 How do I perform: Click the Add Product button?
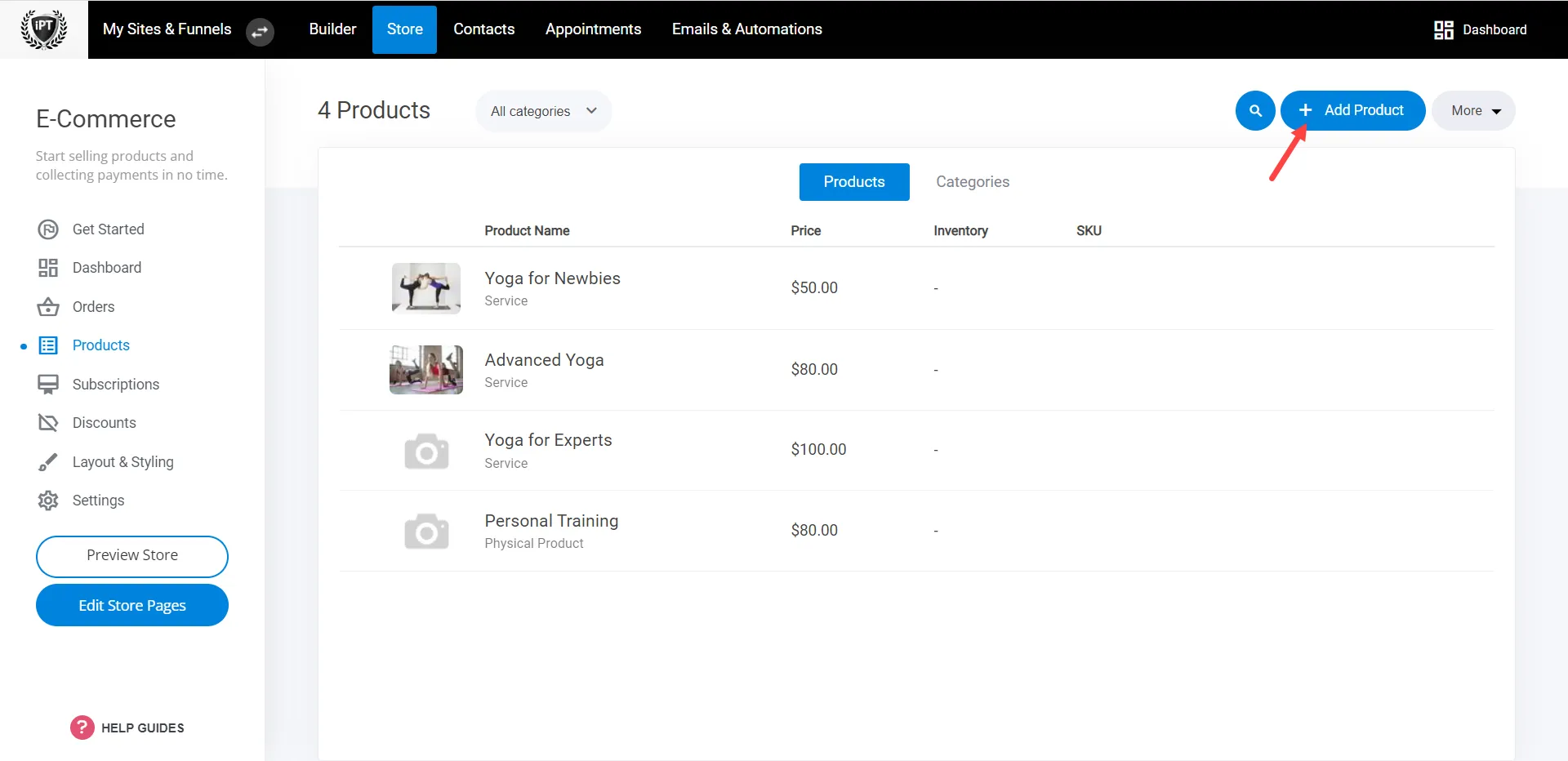point(1352,110)
